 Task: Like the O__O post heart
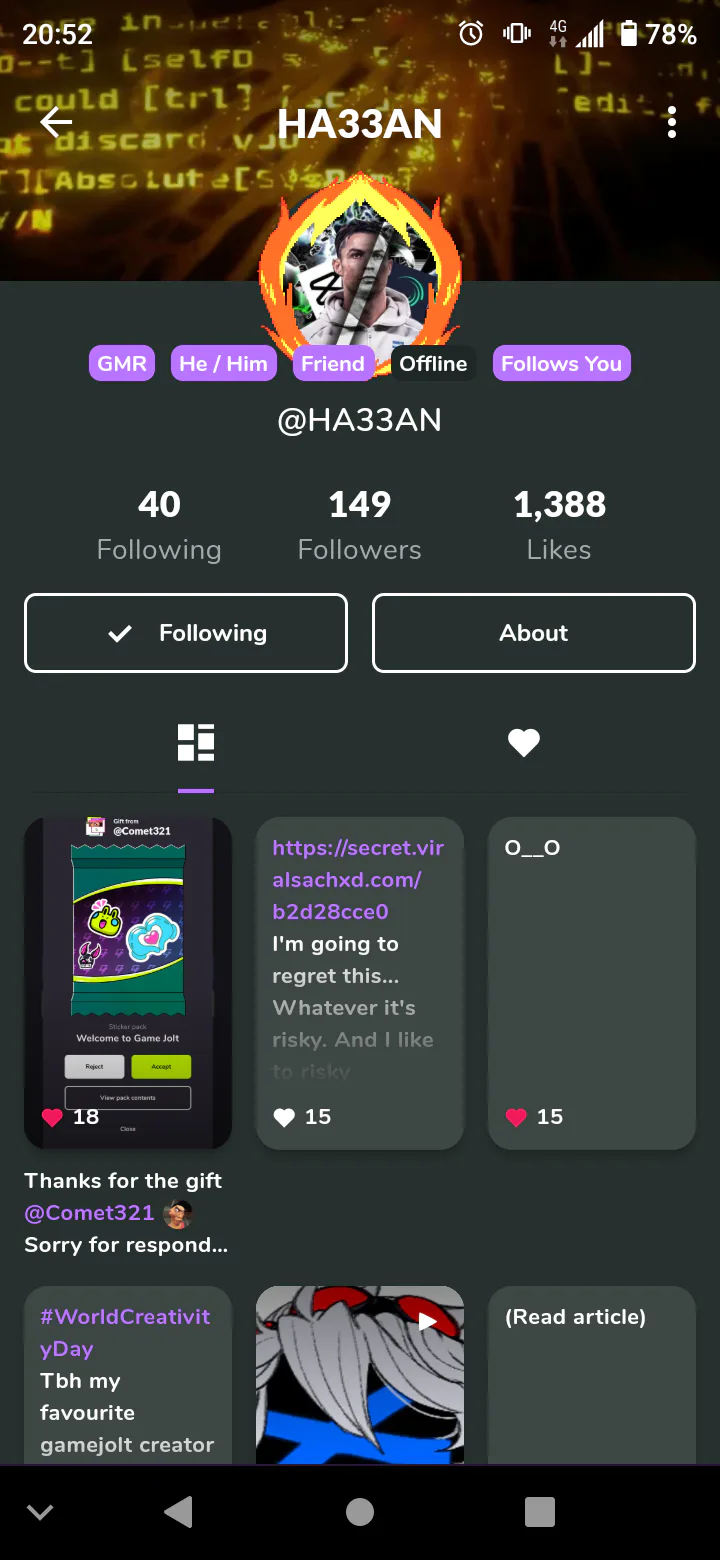click(516, 1117)
